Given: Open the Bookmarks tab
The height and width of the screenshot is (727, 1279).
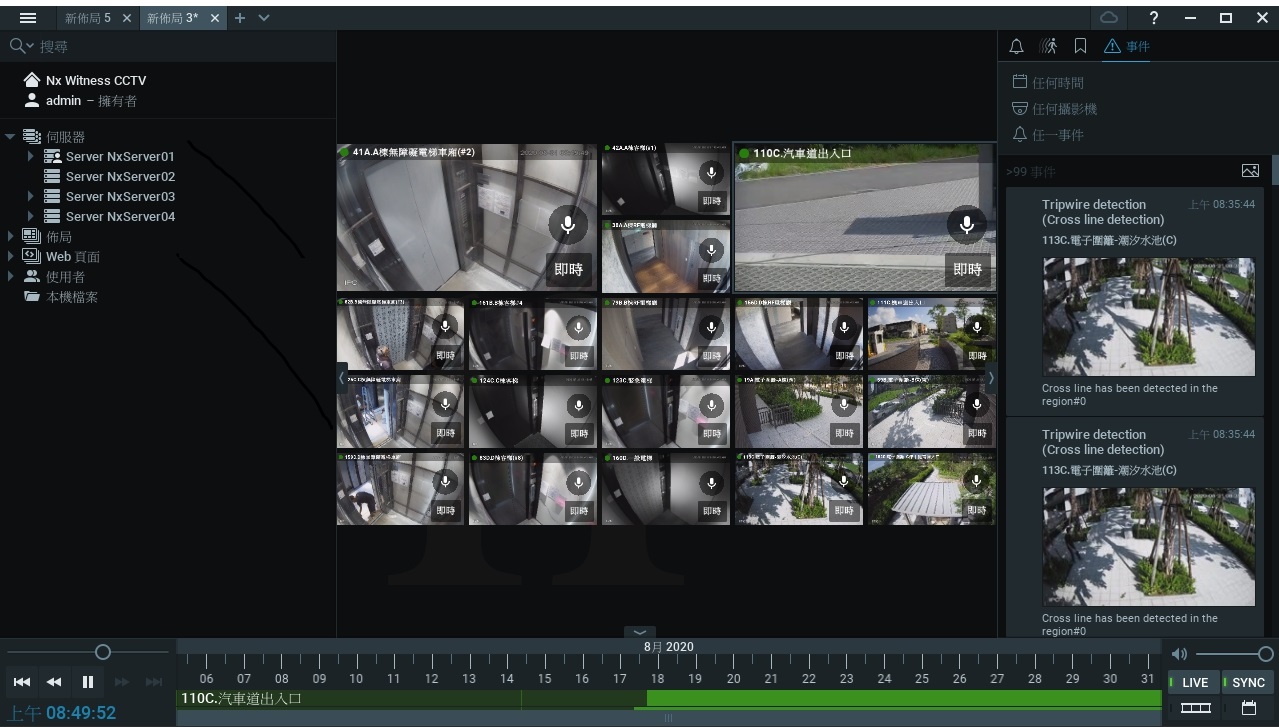Looking at the screenshot, I should tap(1080, 47).
